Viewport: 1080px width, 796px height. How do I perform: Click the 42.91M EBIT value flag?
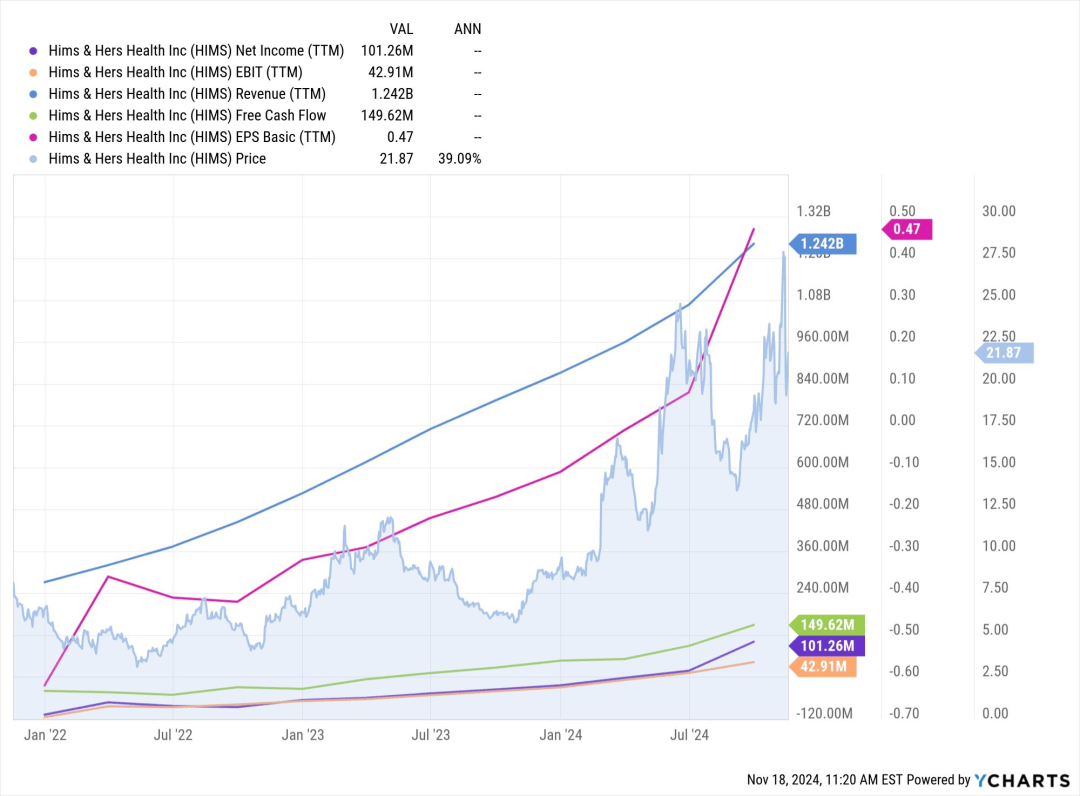tap(823, 667)
